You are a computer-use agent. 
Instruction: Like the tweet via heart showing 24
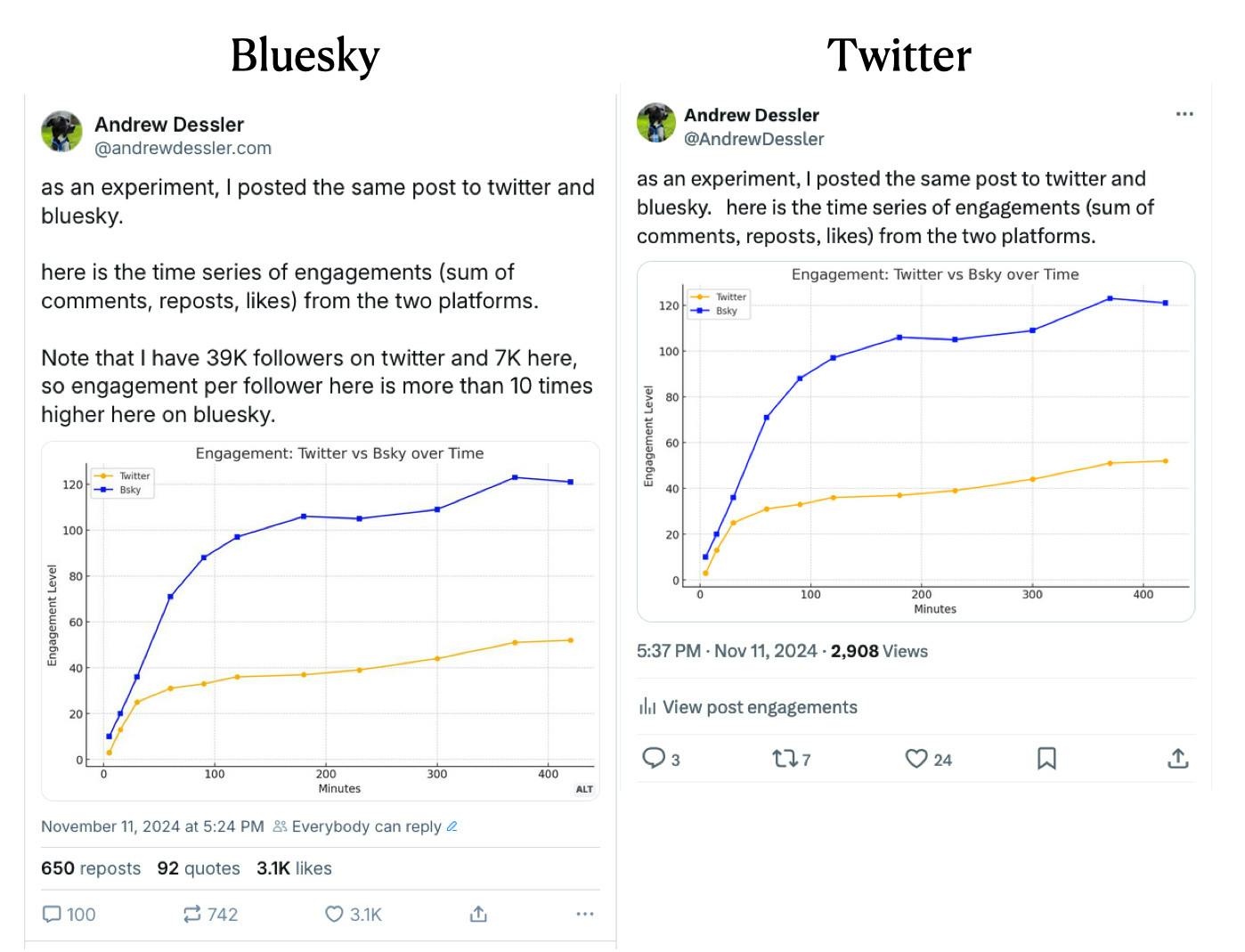916,759
